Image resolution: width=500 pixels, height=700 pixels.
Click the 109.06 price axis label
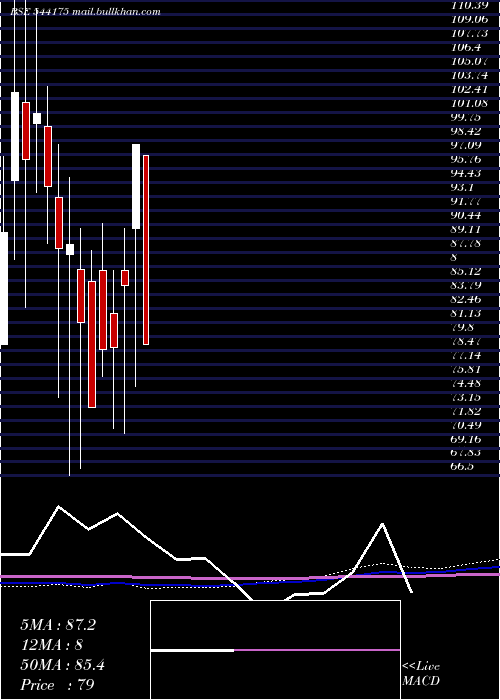tap(468, 19)
